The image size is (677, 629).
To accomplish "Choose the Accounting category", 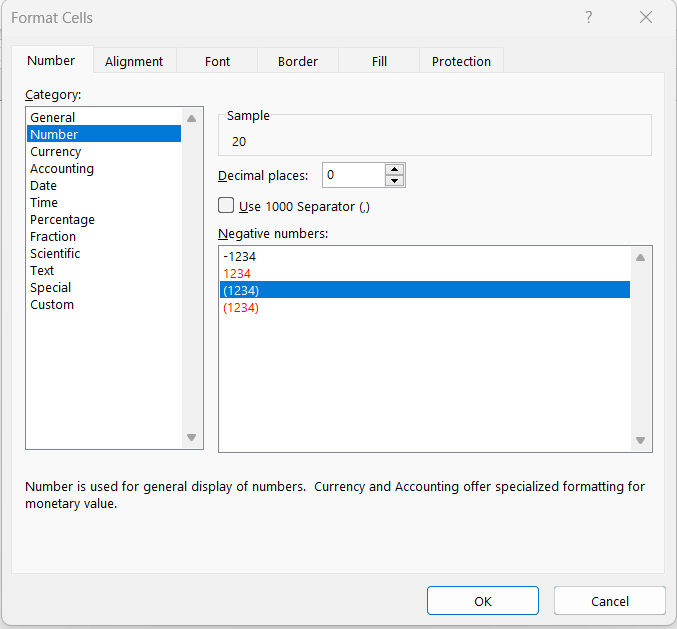I will tap(104, 168).
